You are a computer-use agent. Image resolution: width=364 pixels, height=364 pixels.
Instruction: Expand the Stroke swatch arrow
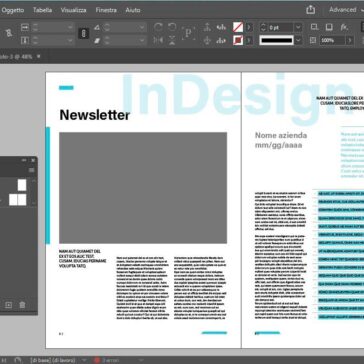coord(249,41)
